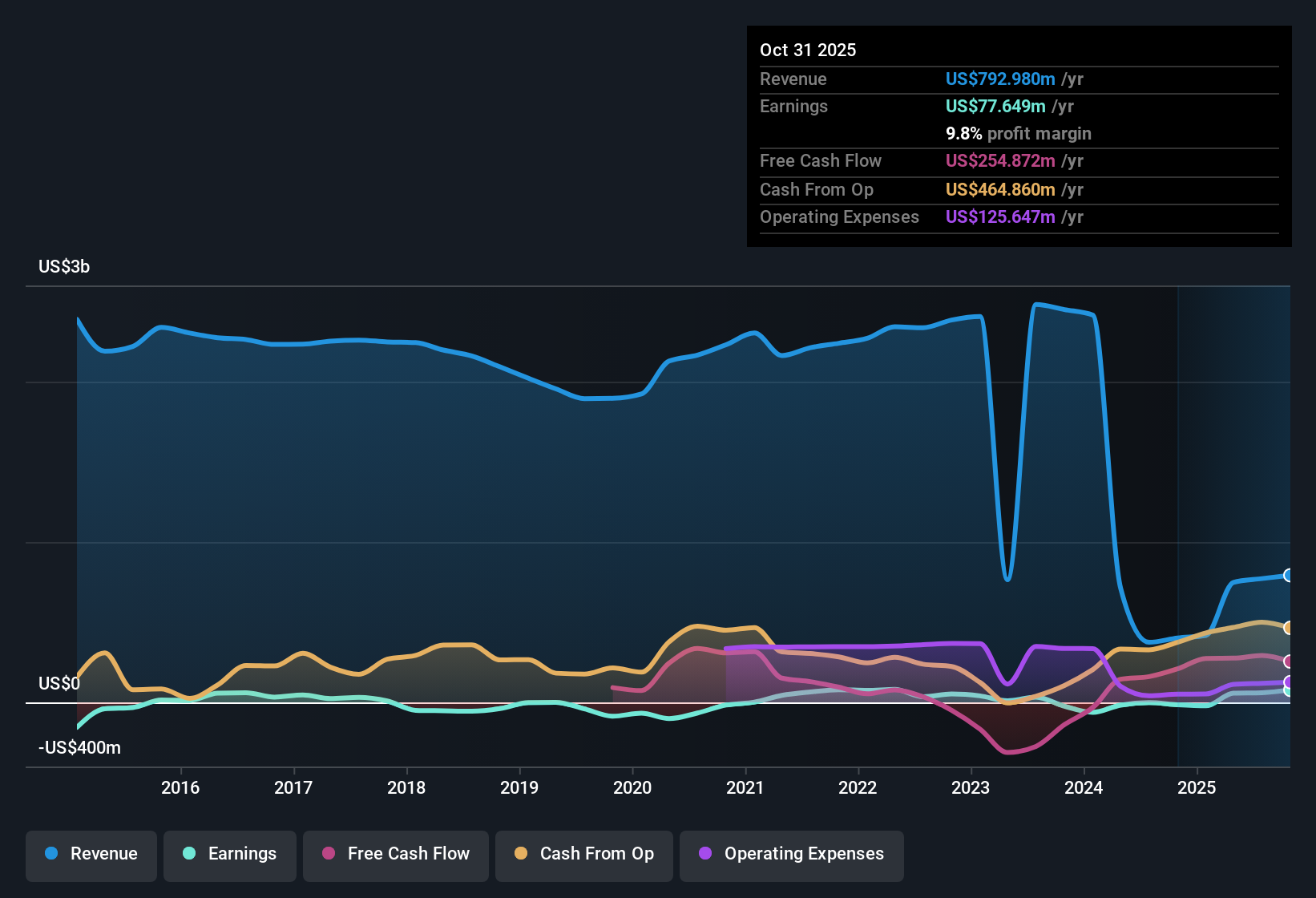Toggle the Earnings series visibility

230,854
